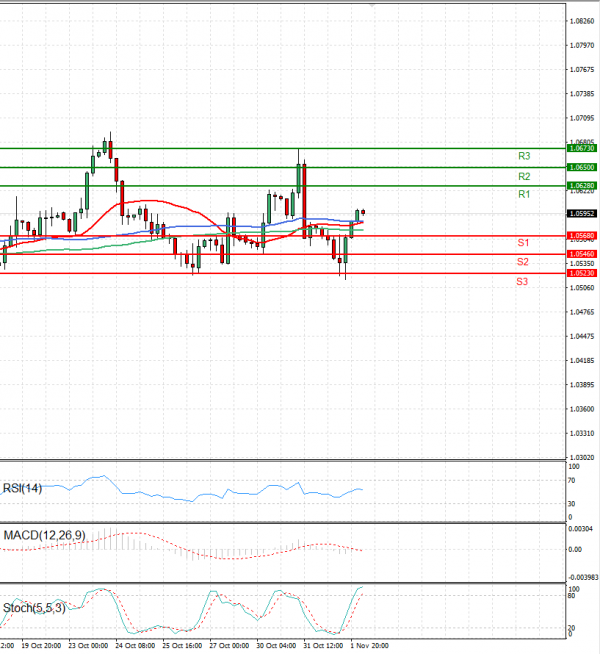
Task: Click the 27 Oct 00:00 time label
Action: (229, 646)
